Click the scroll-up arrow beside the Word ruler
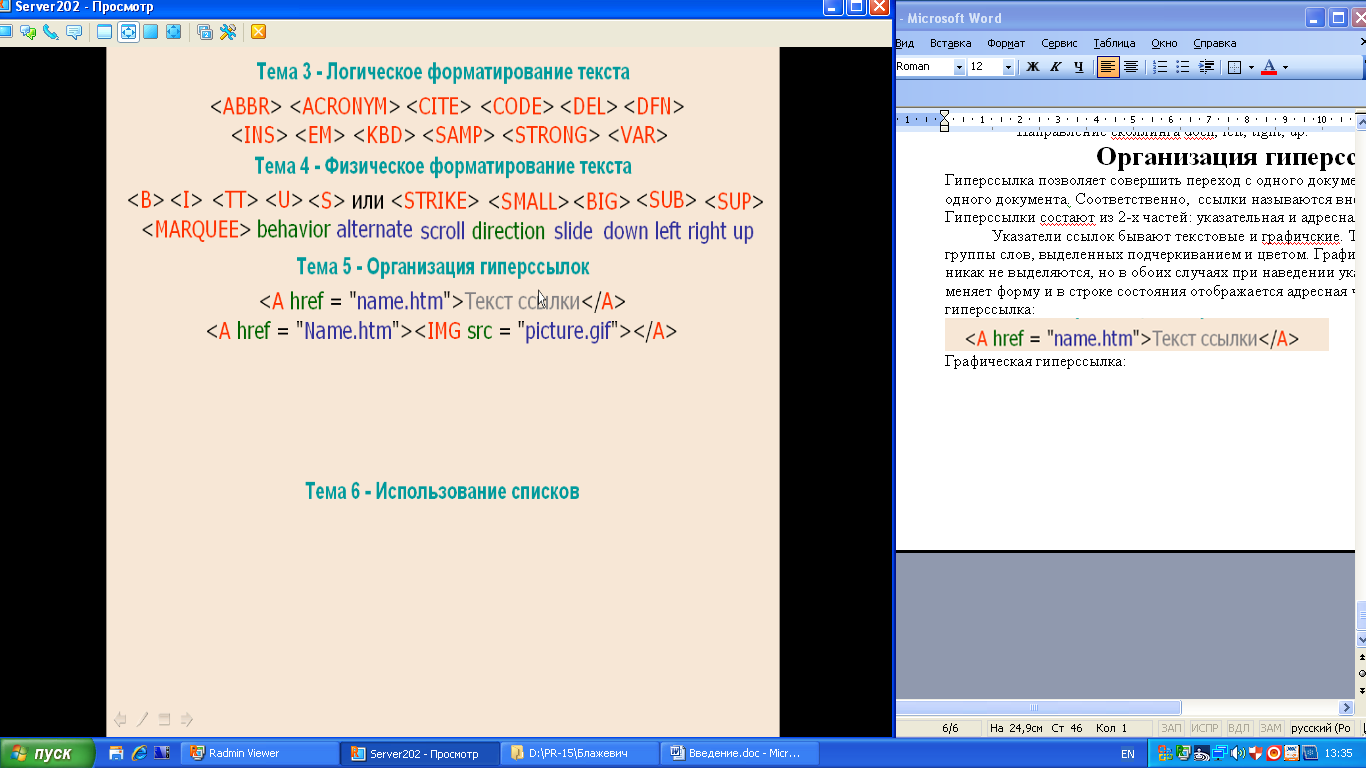Screen dimensions: 1366x768 pos(1360,121)
